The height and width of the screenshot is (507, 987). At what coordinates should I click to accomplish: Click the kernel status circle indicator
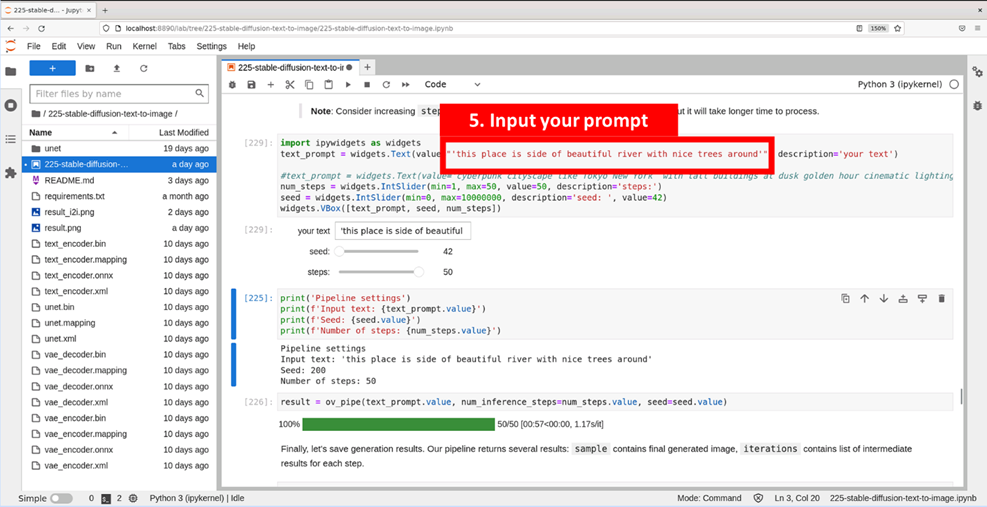954,84
